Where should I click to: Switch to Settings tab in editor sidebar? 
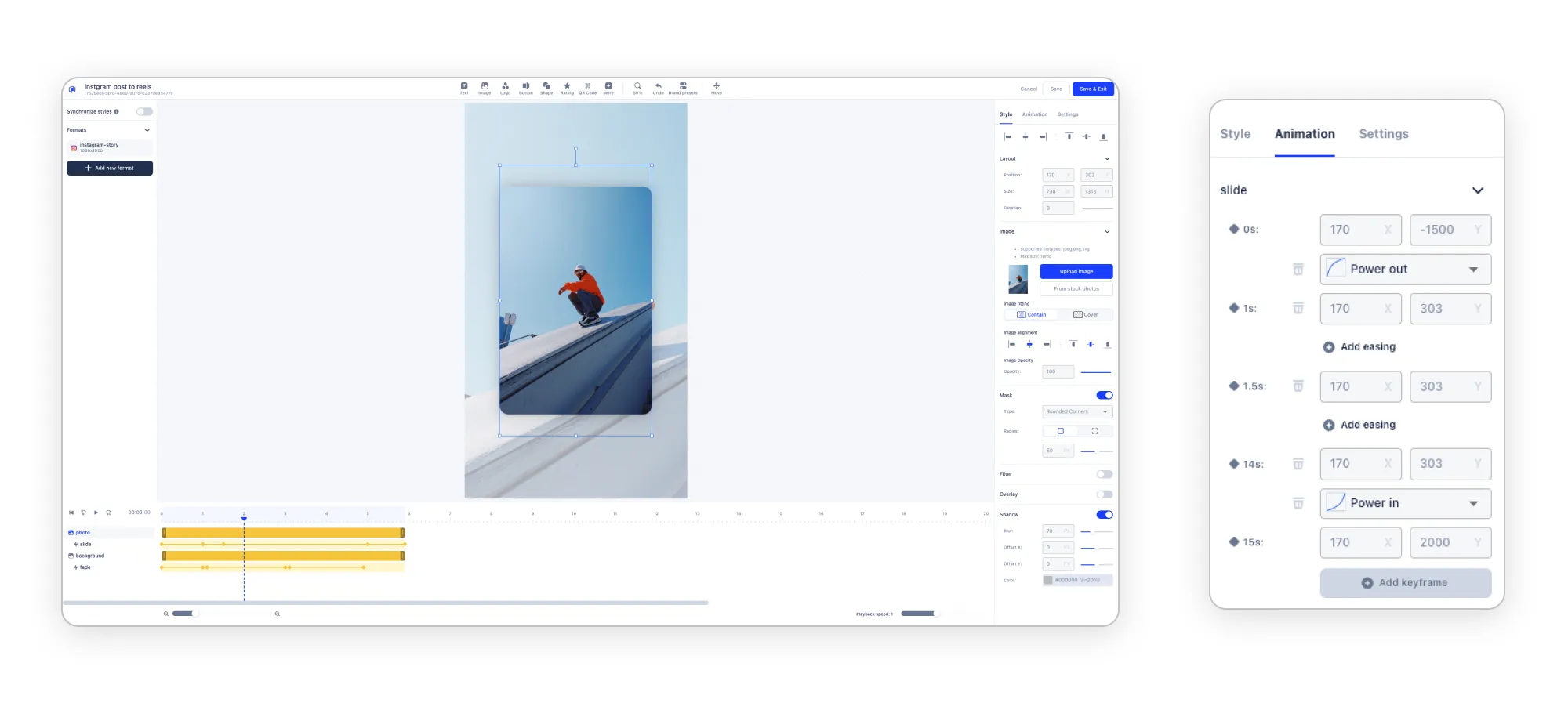[x=1068, y=114]
